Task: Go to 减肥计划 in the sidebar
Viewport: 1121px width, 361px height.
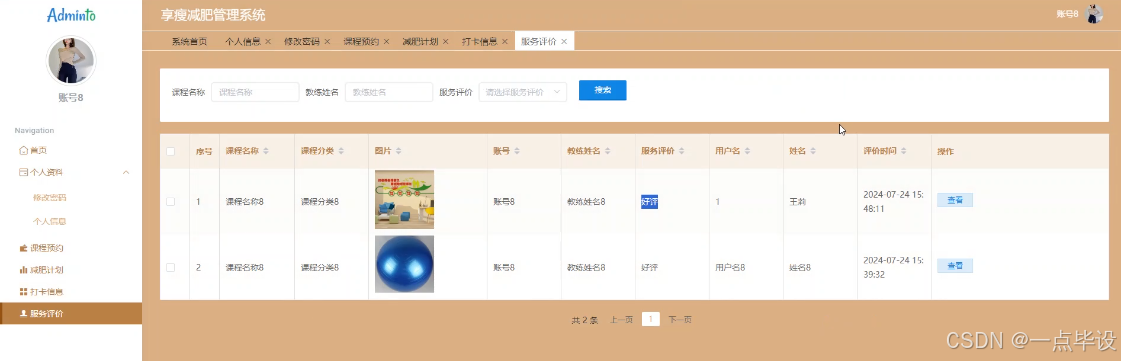Action: (41, 269)
